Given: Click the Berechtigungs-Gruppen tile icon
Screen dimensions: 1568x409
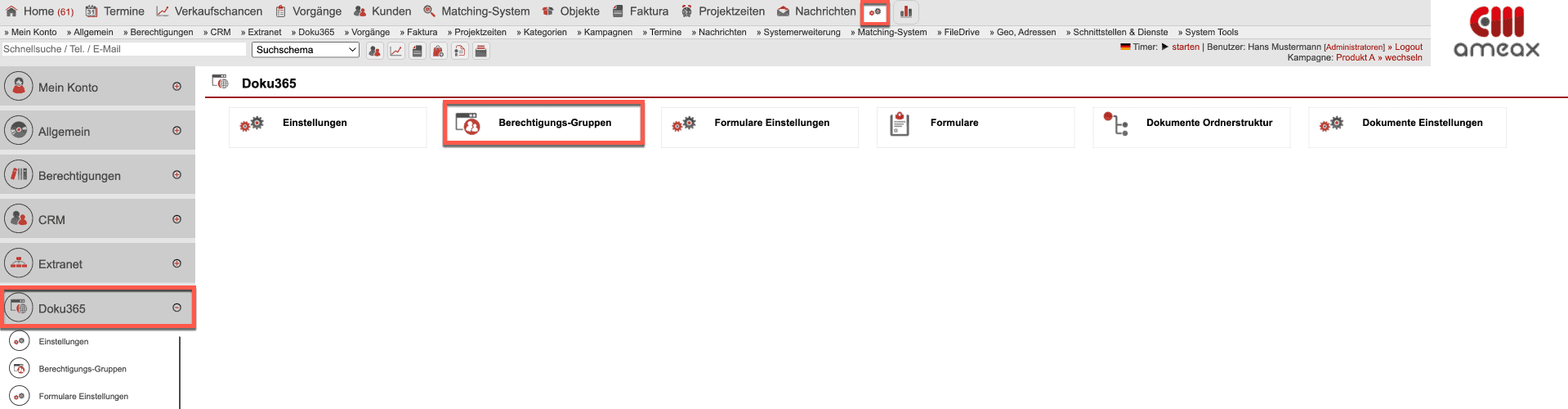Looking at the screenshot, I should click(467, 124).
